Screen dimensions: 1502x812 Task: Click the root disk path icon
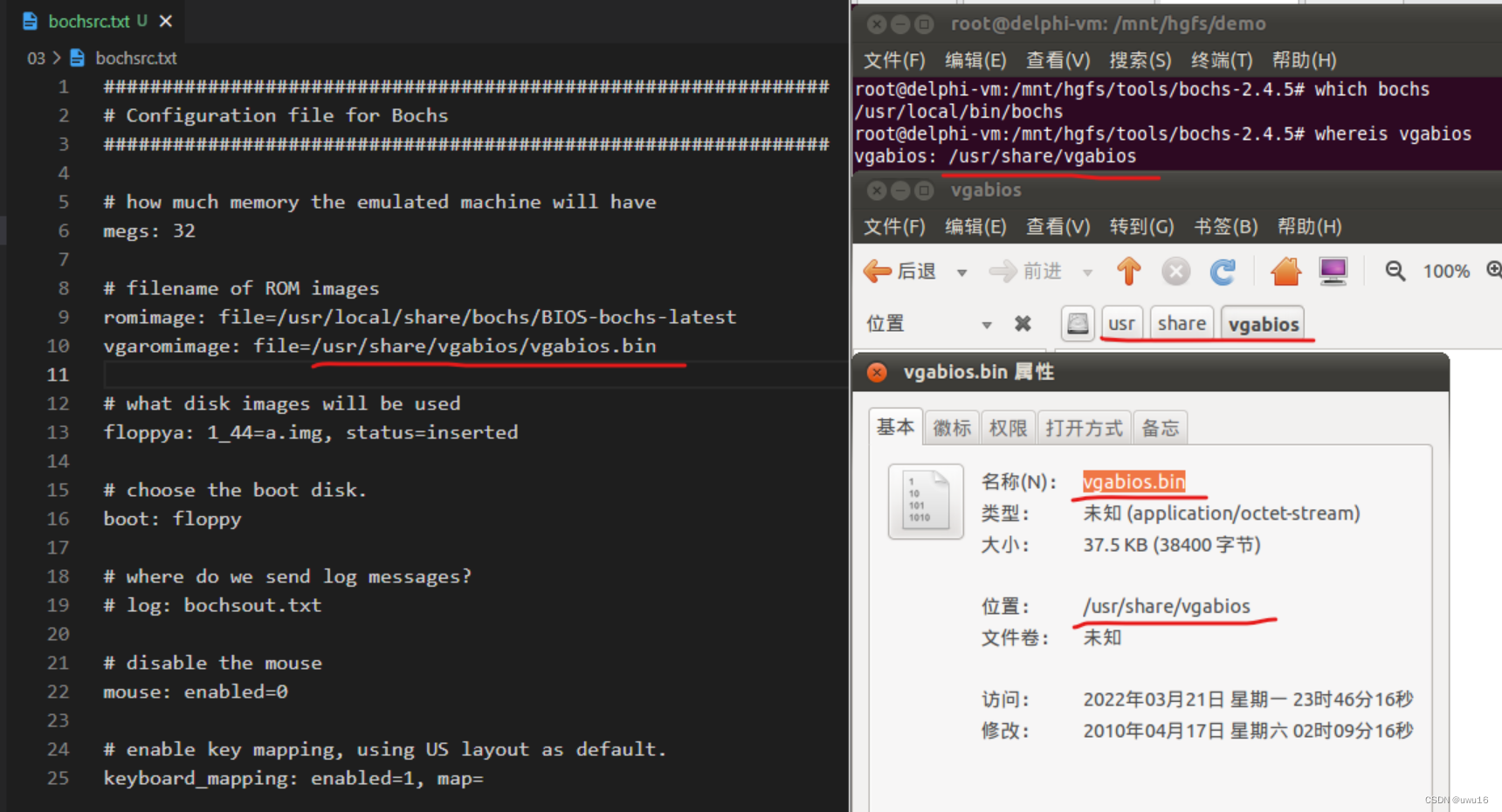(1078, 324)
